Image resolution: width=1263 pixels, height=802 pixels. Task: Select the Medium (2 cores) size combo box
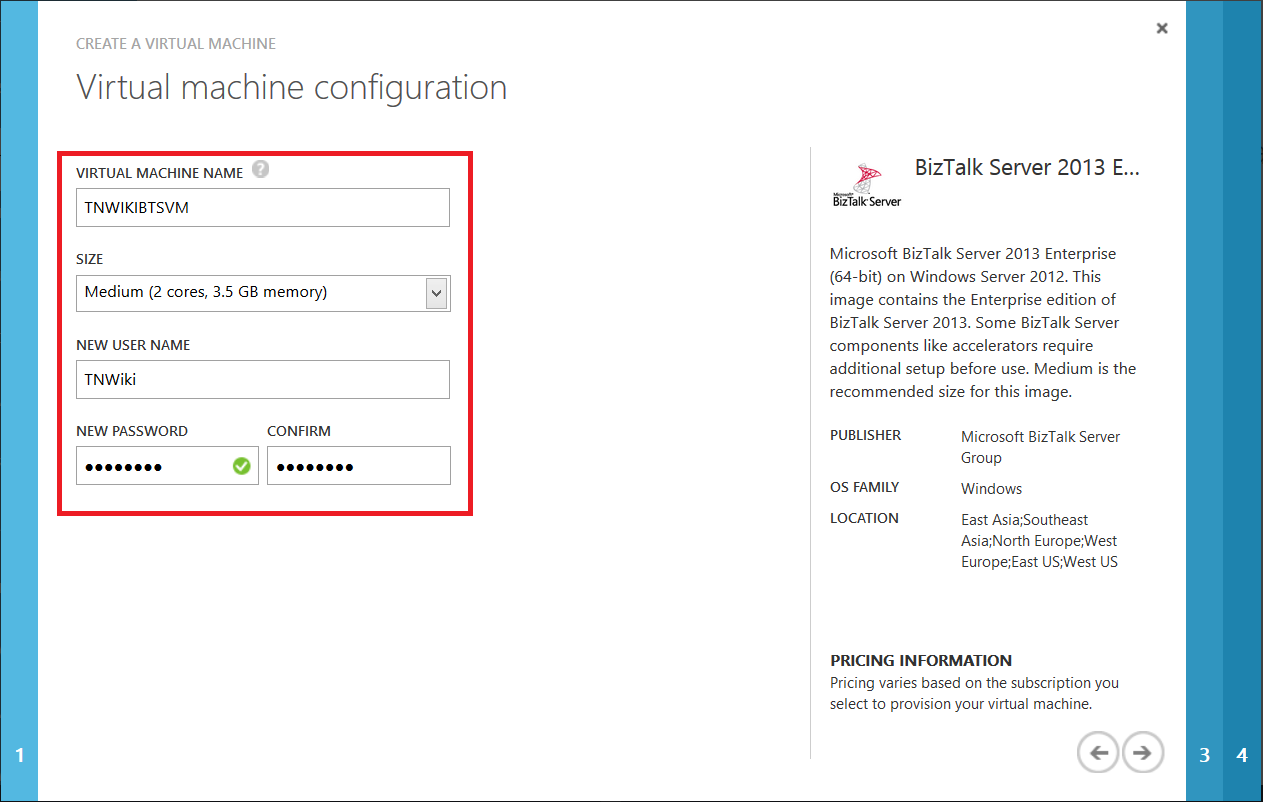263,293
